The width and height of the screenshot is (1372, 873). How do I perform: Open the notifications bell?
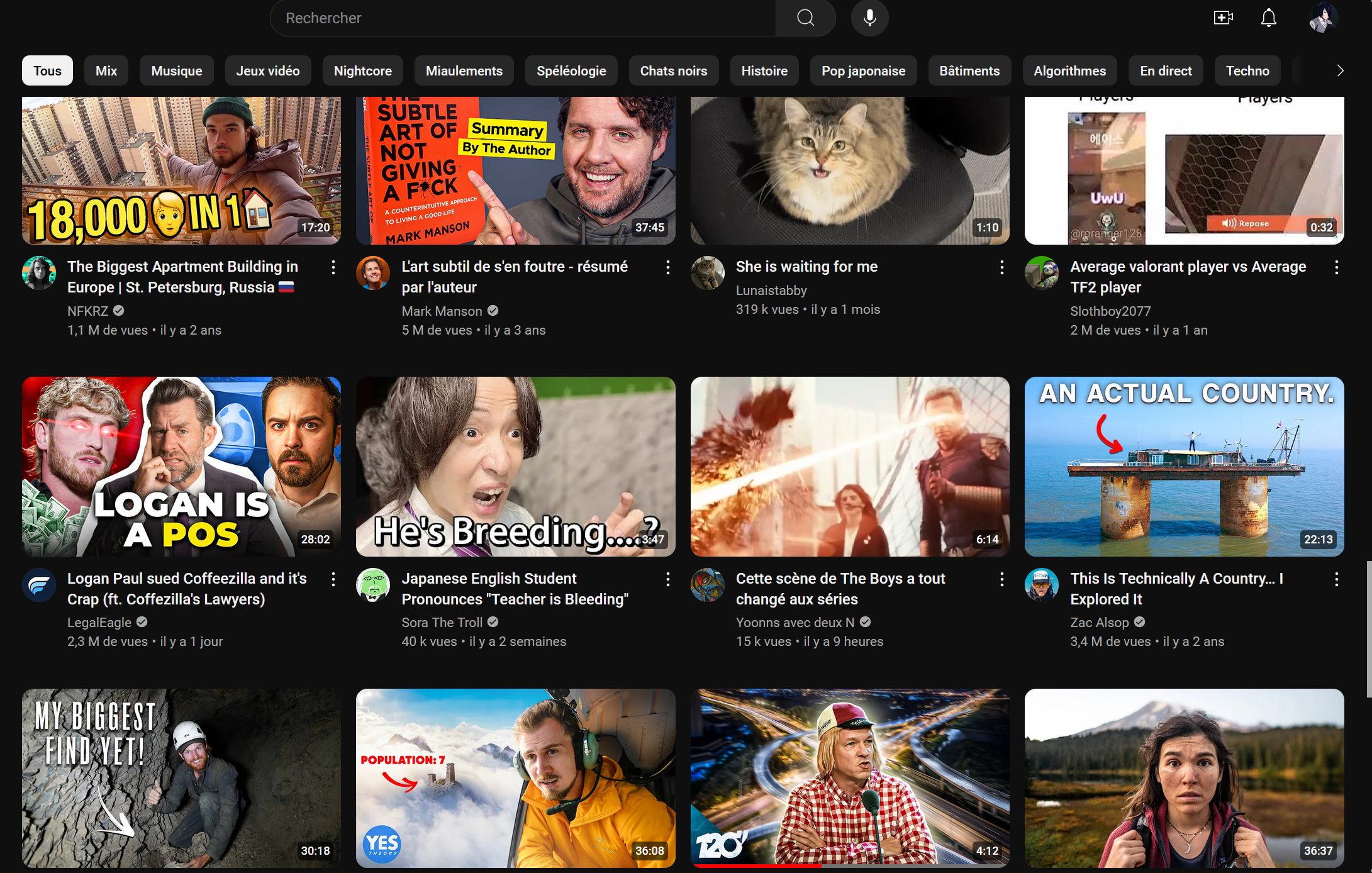point(1268,18)
